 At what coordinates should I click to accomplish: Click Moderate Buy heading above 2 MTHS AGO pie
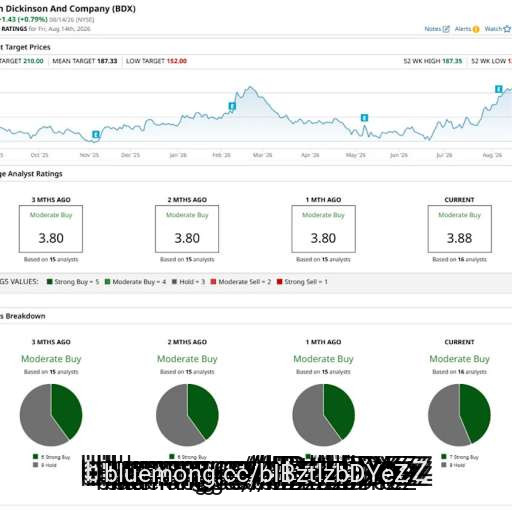[187, 359]
